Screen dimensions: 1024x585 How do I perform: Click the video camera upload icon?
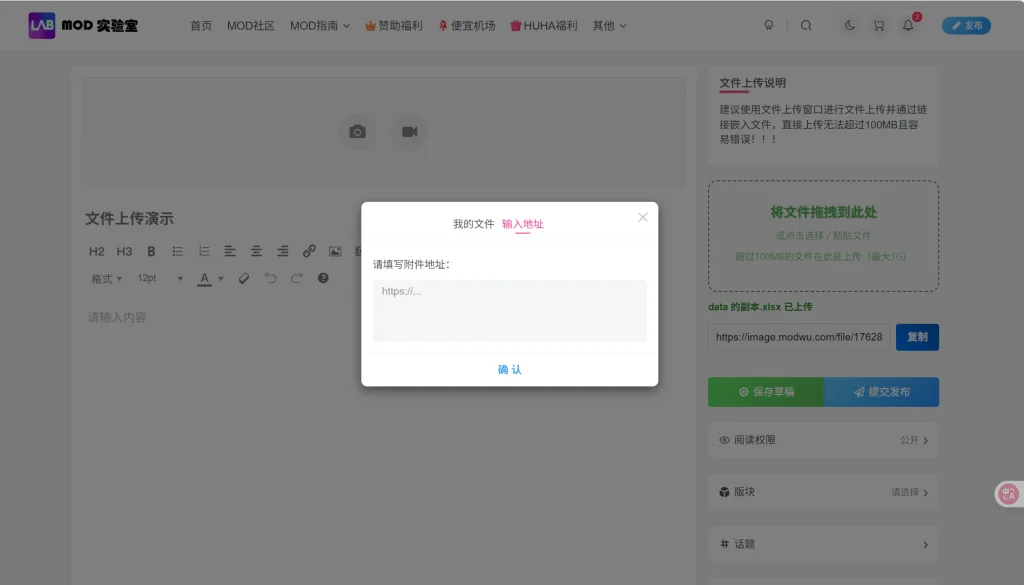coord(409,132)
